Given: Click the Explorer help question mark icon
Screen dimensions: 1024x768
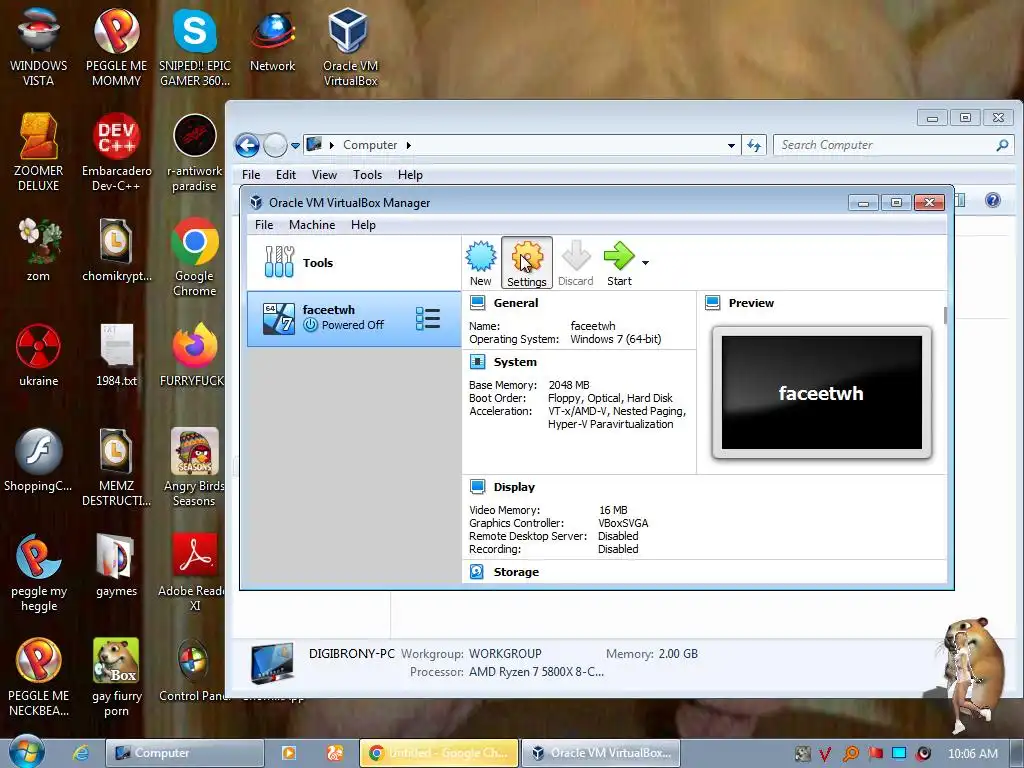Looking at the screenshot, I should [x=993, y=200].
